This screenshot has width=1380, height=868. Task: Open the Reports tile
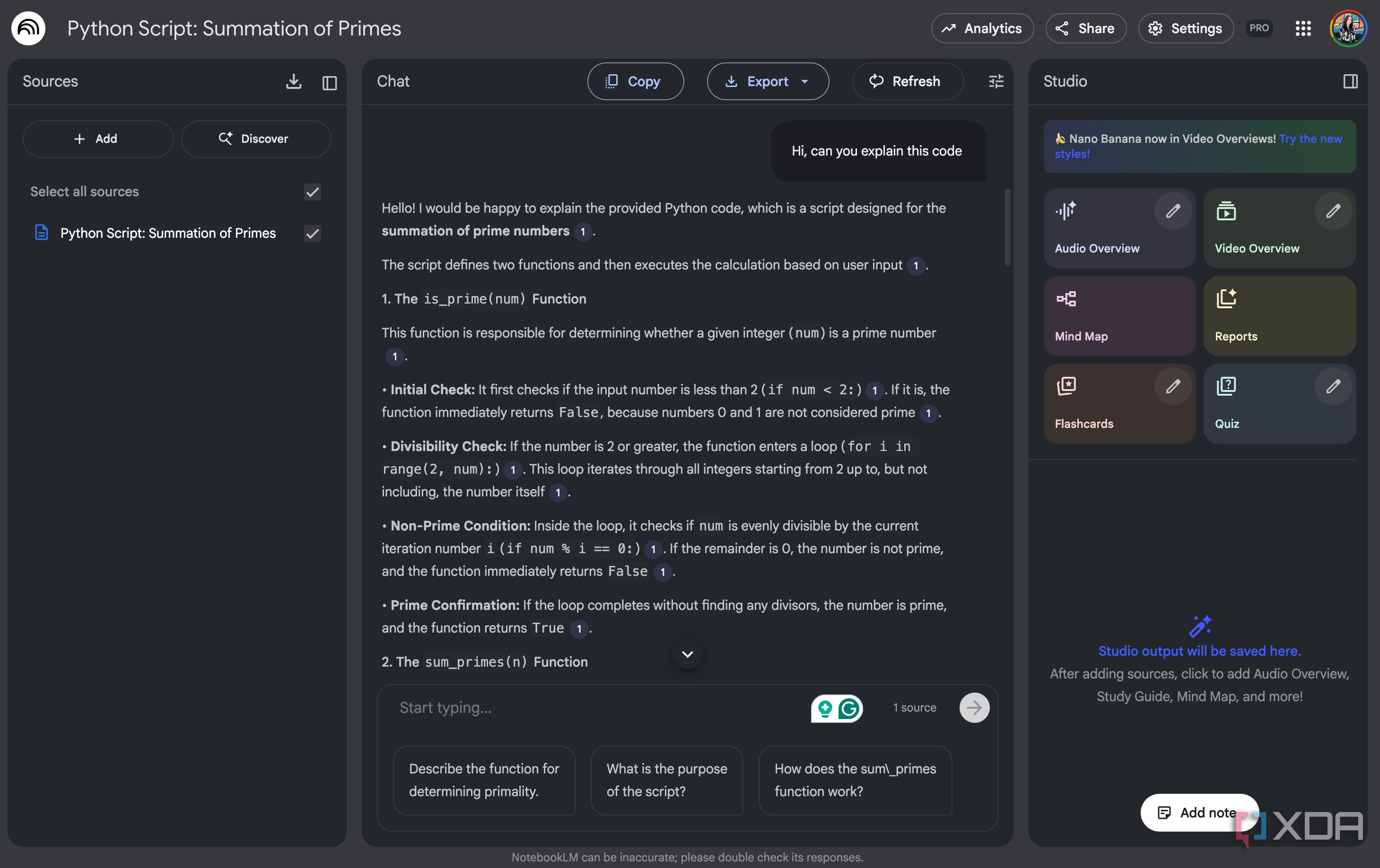(1279, 316)
